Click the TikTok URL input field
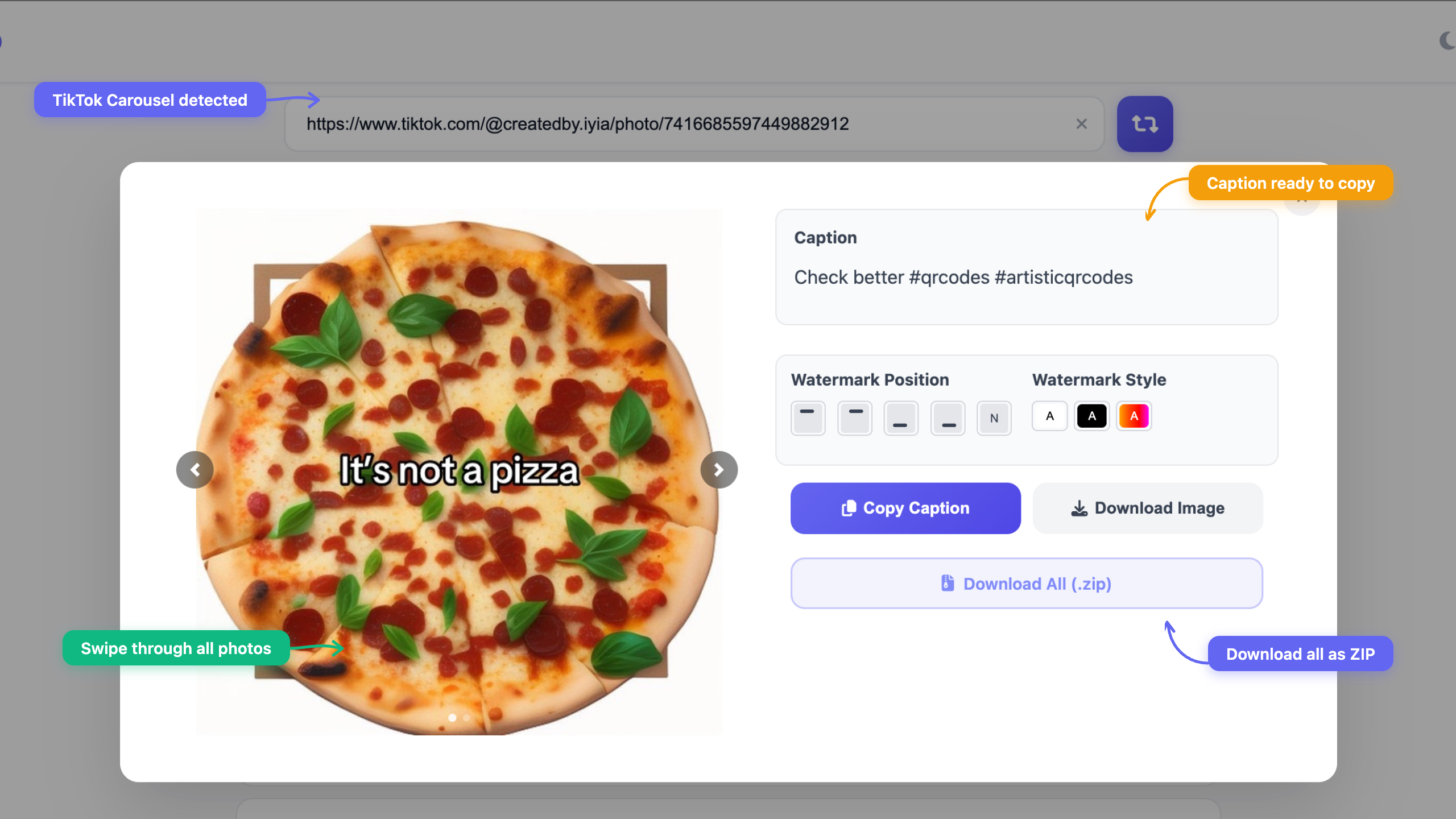The height and width of the screenshot is (819, 1456). click(682, 124)
